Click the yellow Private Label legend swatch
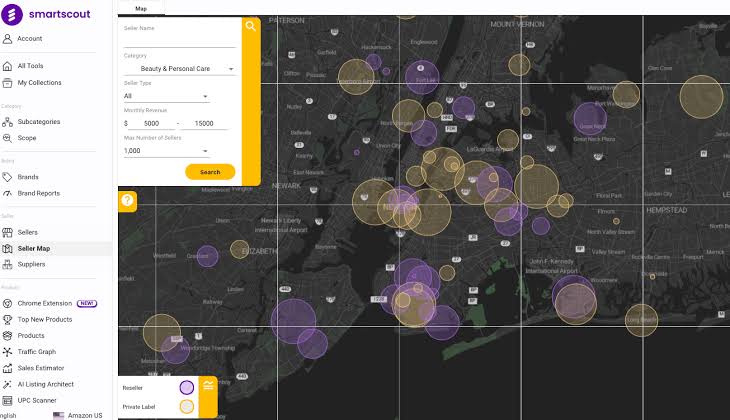The height and width of the screenshot is (420, 730). 187,406
